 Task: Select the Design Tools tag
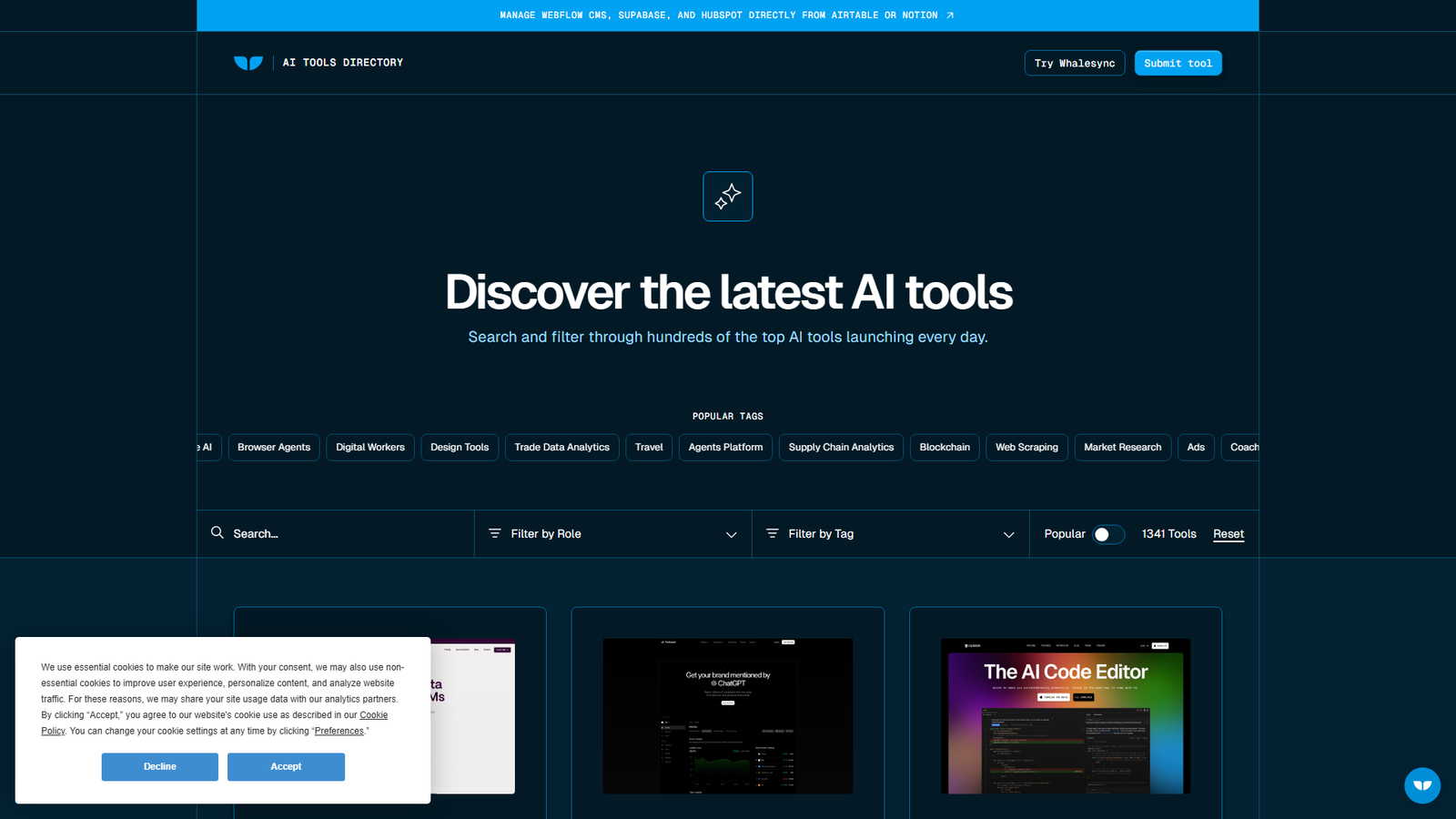pyautogui.click(x=460, y=447)
